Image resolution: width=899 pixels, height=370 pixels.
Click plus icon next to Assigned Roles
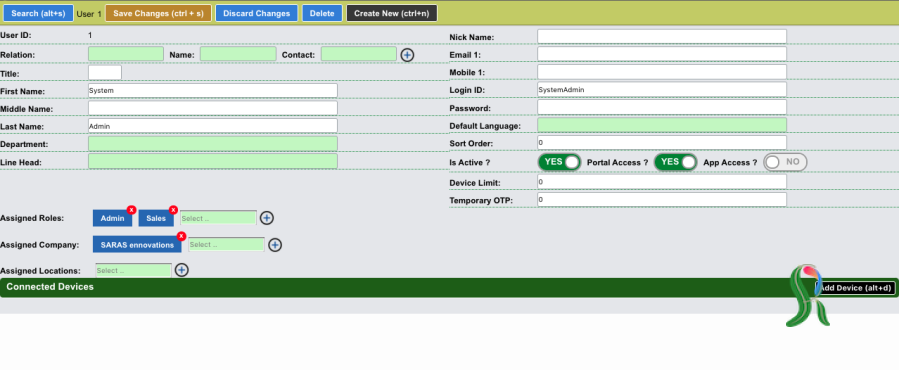267,218
